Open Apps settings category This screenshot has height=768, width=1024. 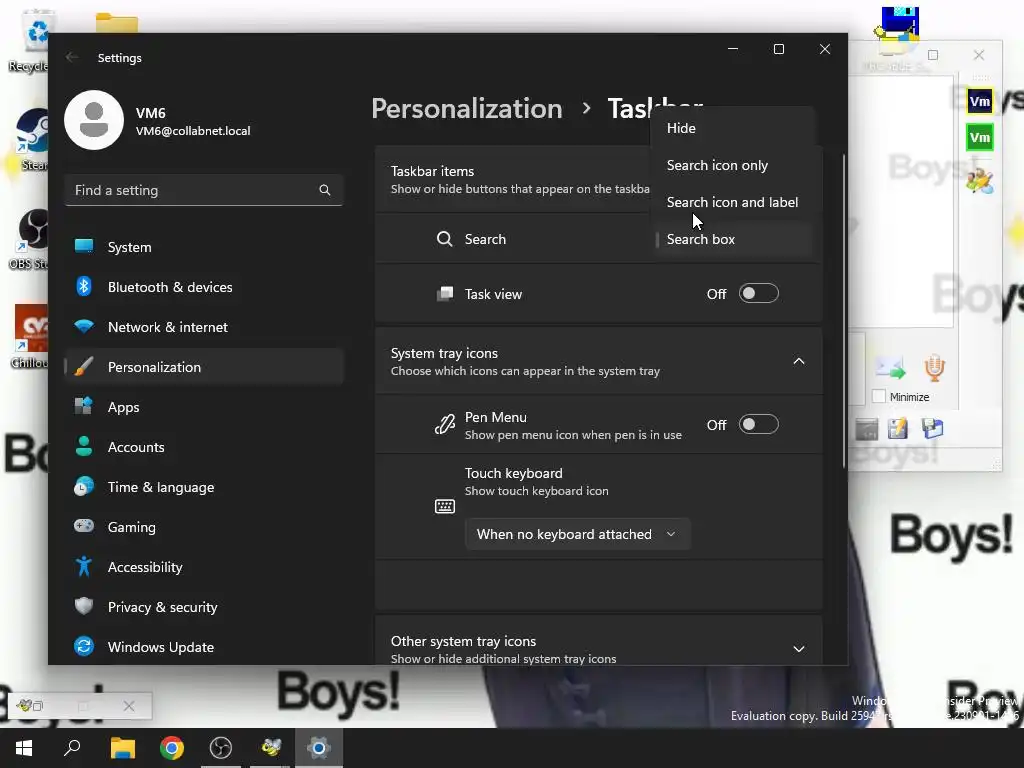204,407
